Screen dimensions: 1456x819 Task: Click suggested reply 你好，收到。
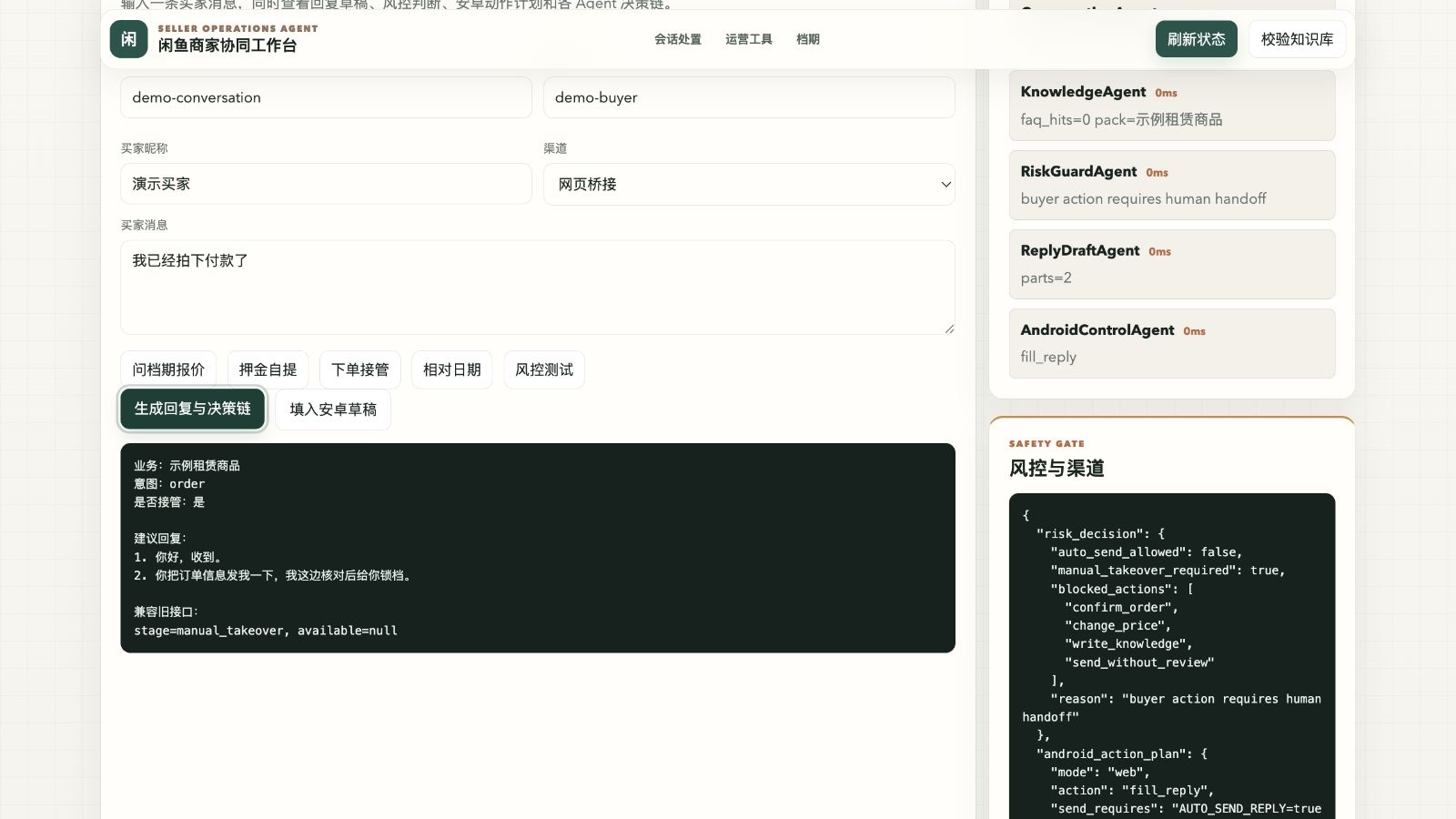pyautogui.click(x=178, y=557)
